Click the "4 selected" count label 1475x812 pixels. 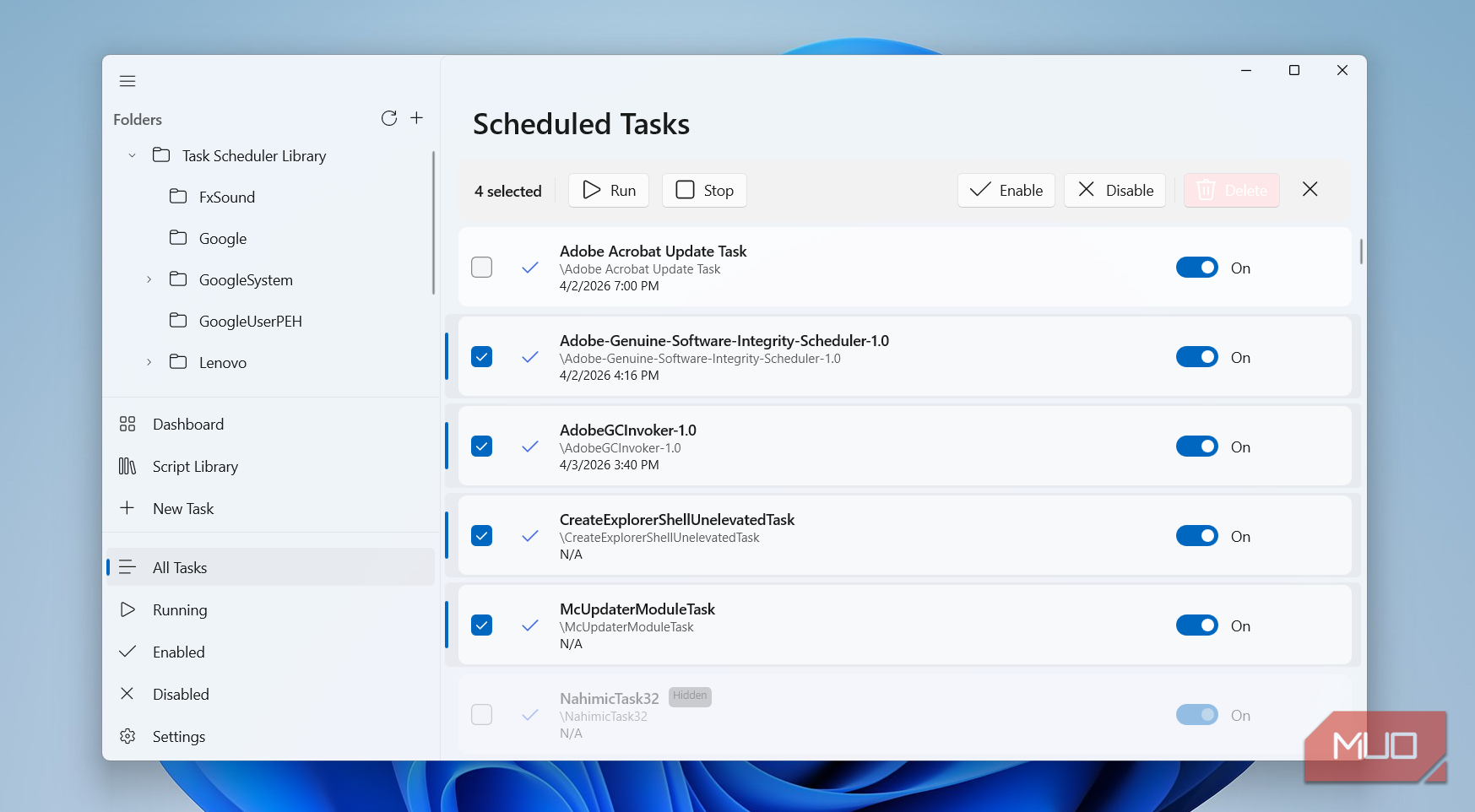pyautogui.click(x=508, y=192)
